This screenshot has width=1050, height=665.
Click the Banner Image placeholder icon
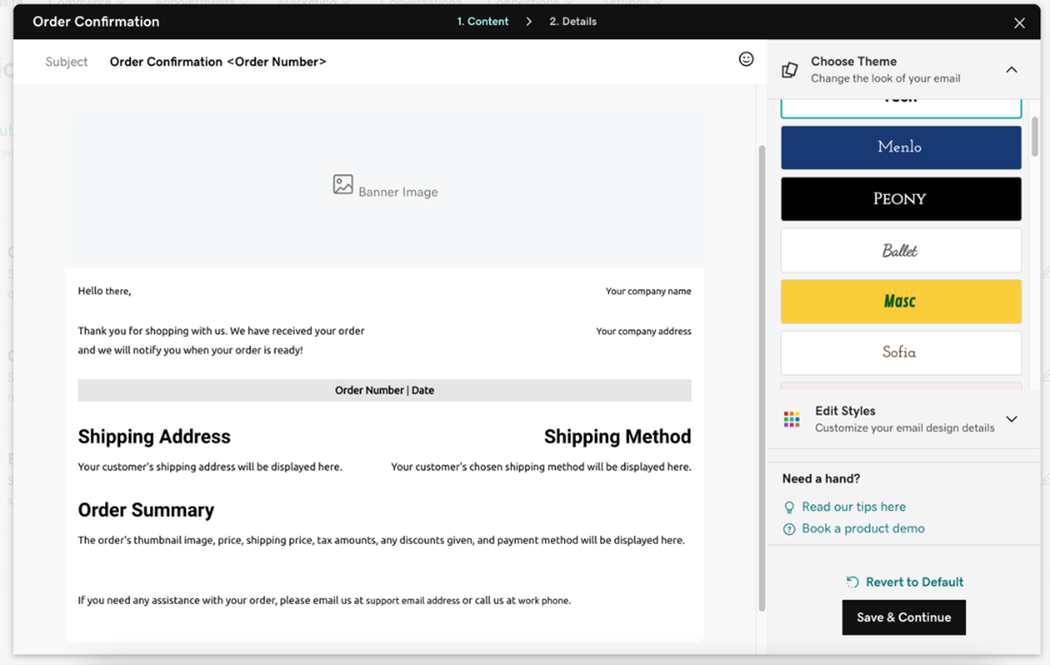click(343, 185)
